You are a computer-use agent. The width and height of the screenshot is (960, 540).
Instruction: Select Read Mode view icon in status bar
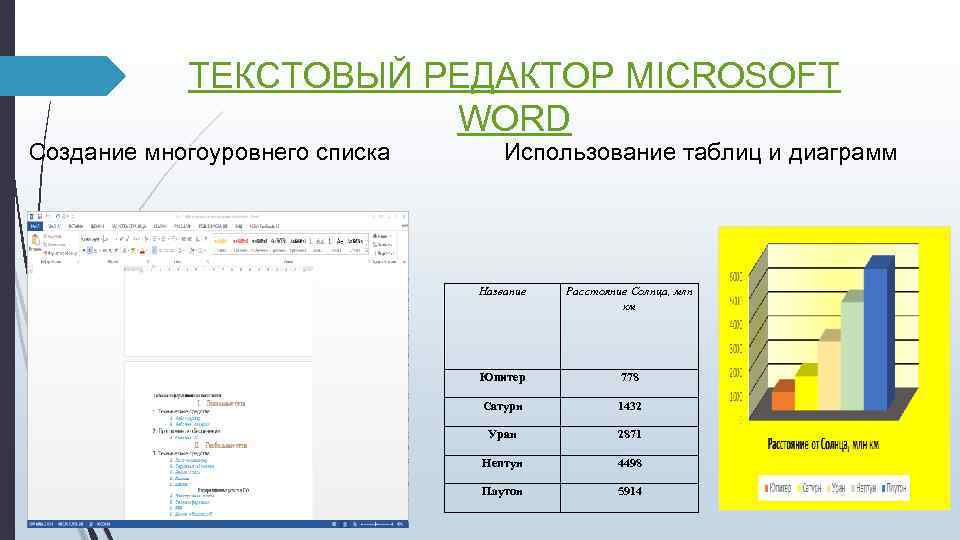click(x=334, y=524)
